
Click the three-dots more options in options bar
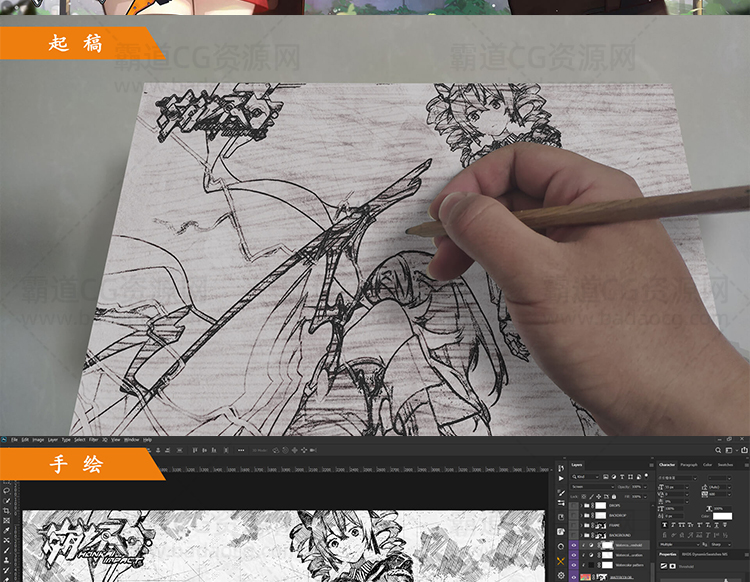click(x=241, y=450)
